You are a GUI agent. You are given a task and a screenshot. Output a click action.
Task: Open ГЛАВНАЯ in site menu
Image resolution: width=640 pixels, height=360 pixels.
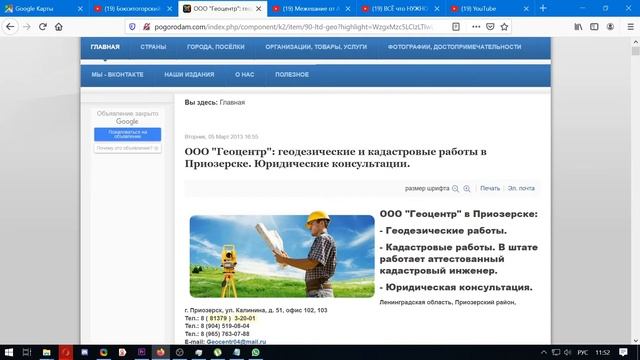(x=105, y=47)
